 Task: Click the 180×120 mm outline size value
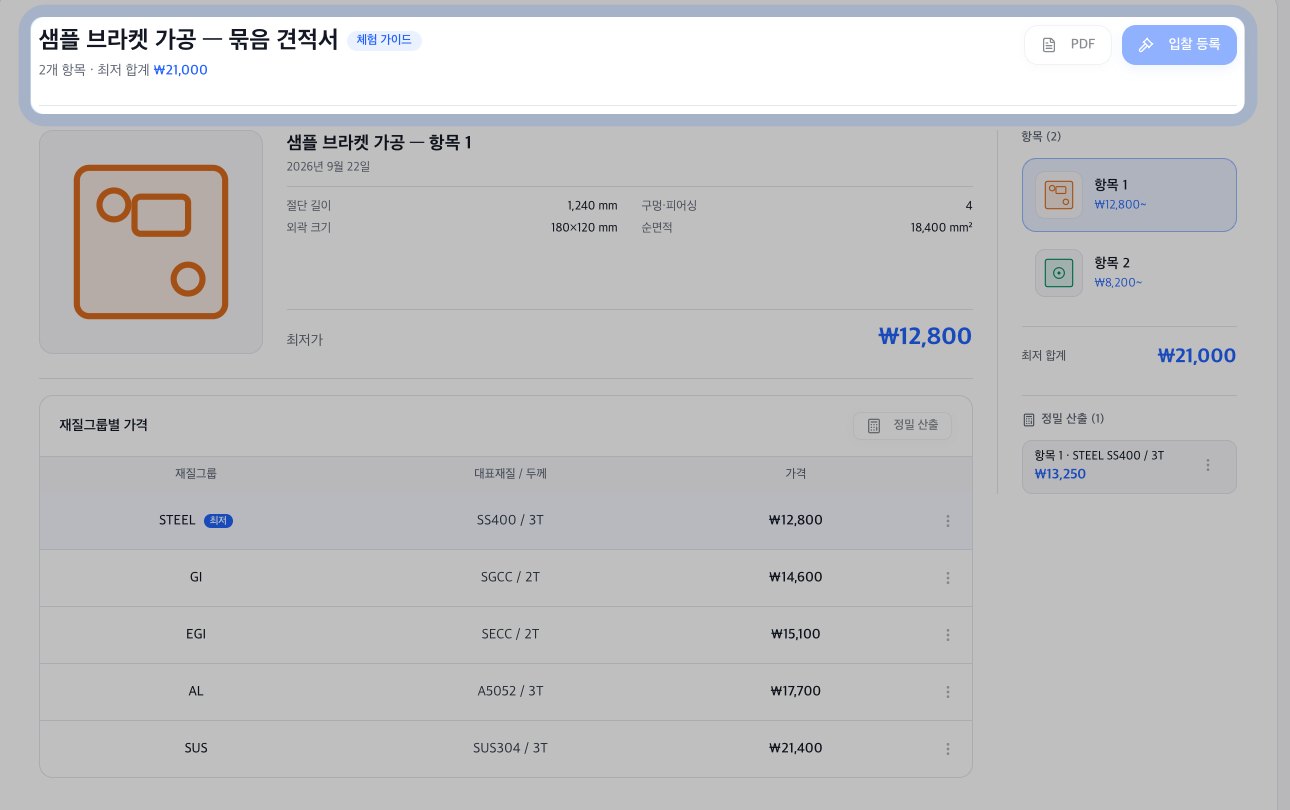point(585,227)
